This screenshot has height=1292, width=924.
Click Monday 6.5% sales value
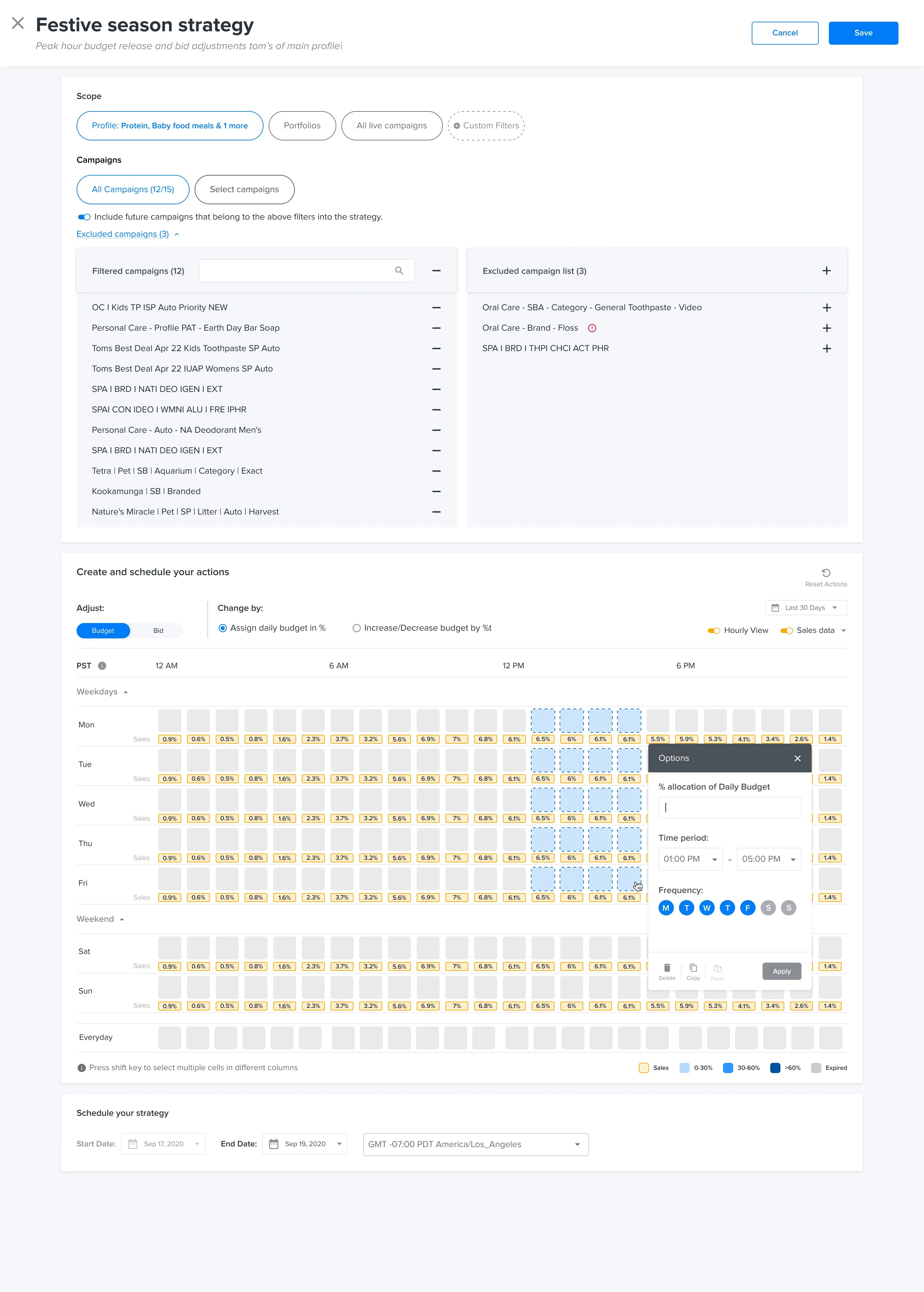point(543,739)
